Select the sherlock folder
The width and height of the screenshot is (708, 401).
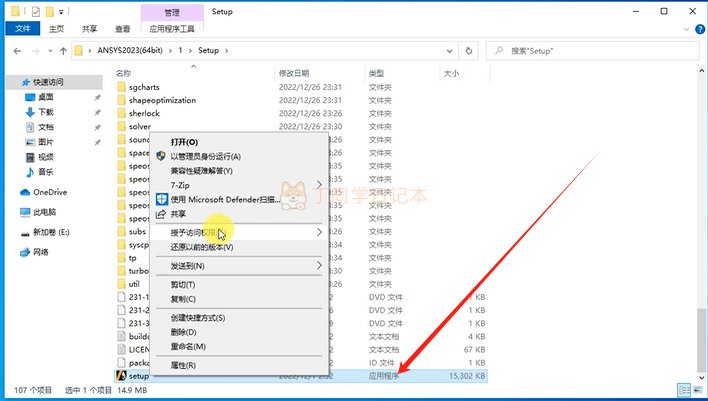[x=144, y=113]
